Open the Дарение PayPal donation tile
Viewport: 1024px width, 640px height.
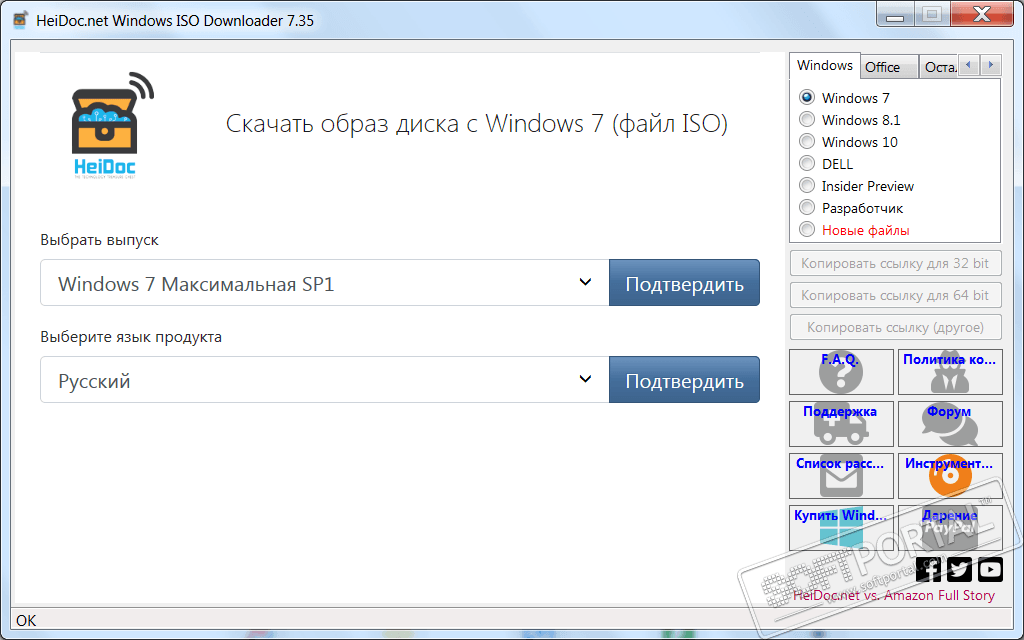[950, 528]
